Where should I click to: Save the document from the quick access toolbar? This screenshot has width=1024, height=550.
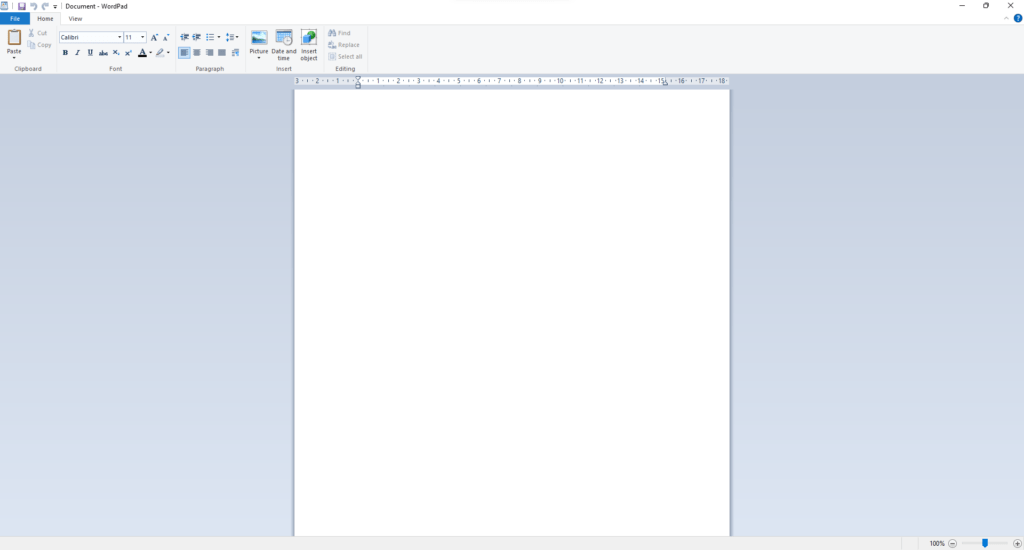pos(21,6)
